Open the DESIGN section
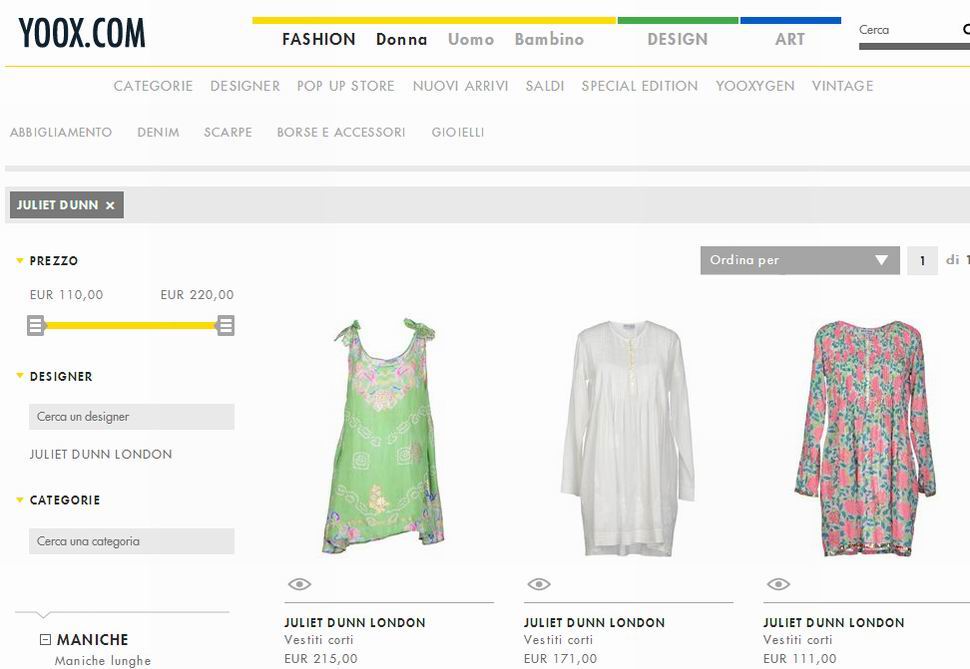 (677, 39)
